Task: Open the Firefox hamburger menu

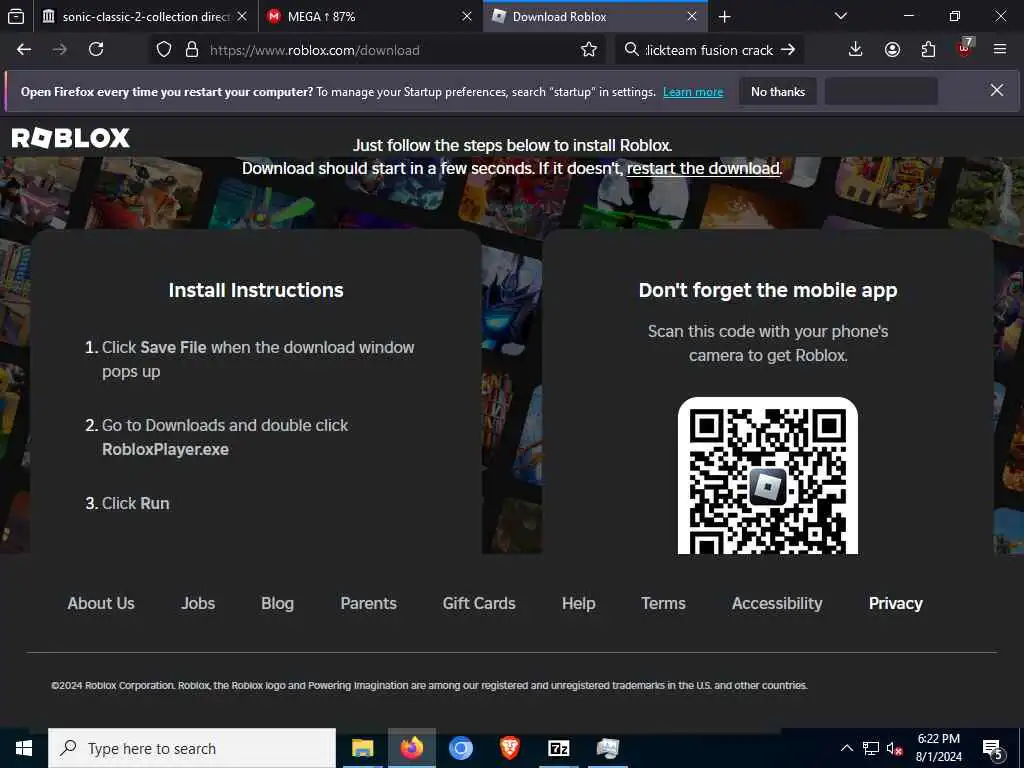Action: (1000, 50)
